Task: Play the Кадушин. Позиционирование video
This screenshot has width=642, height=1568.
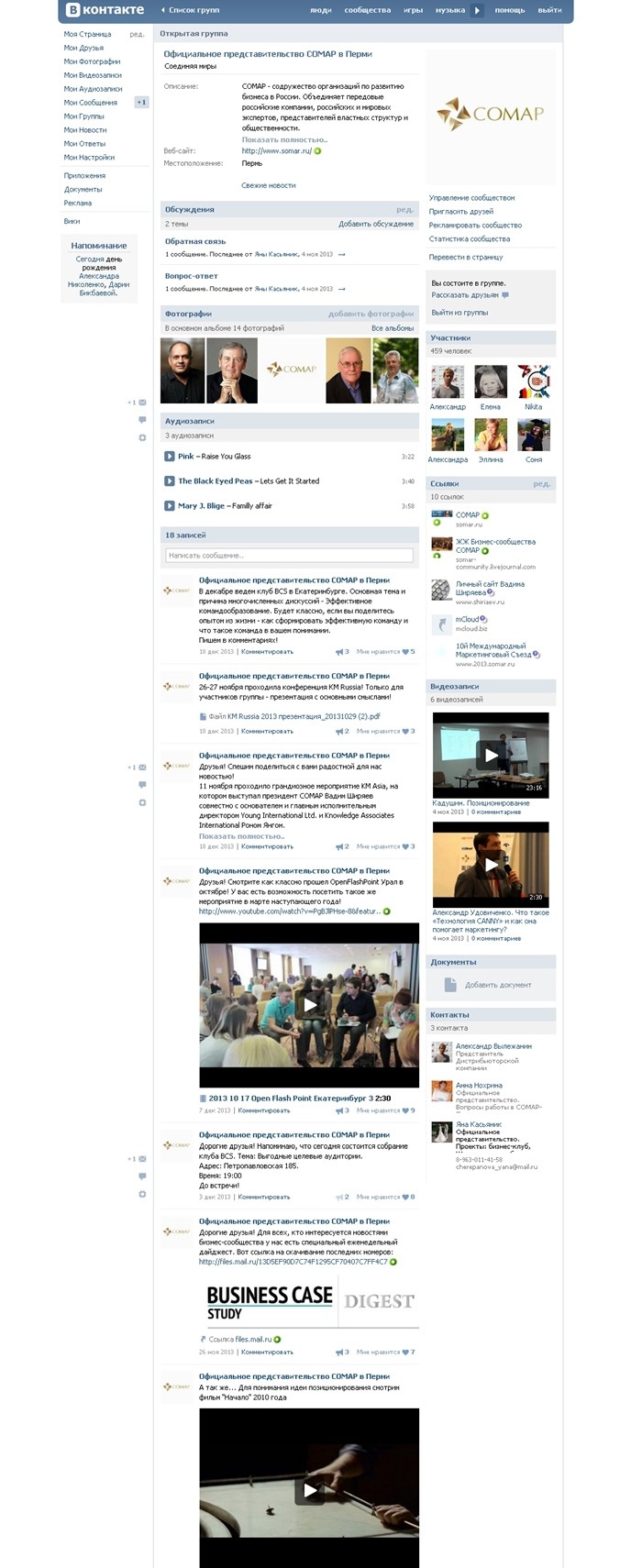Action: (491, 756)
